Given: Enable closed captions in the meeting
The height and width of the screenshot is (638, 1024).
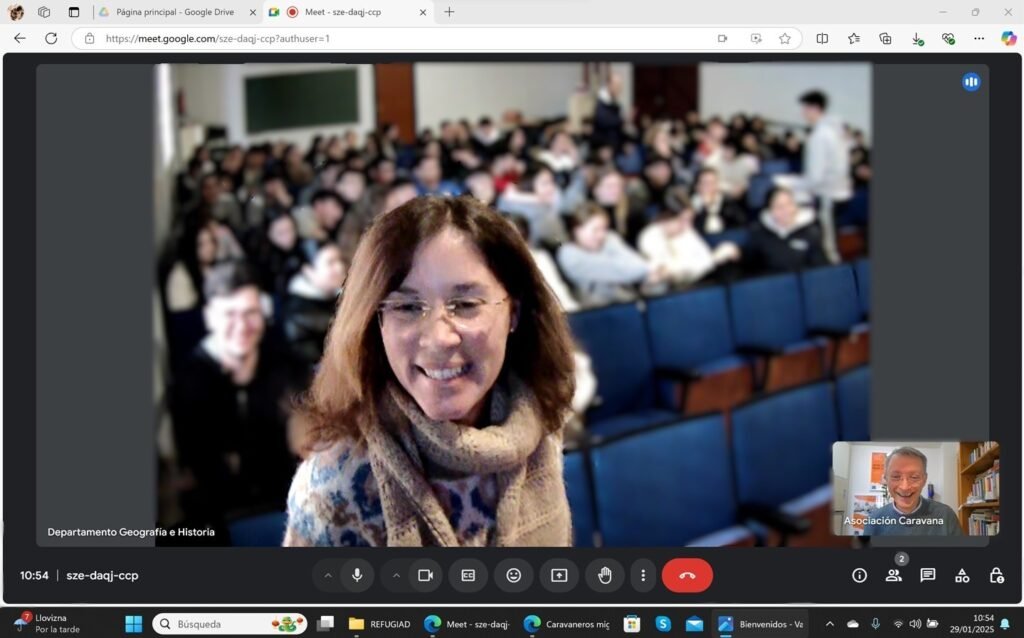Looking at the screenshot, I should click(x=468, y=575).
